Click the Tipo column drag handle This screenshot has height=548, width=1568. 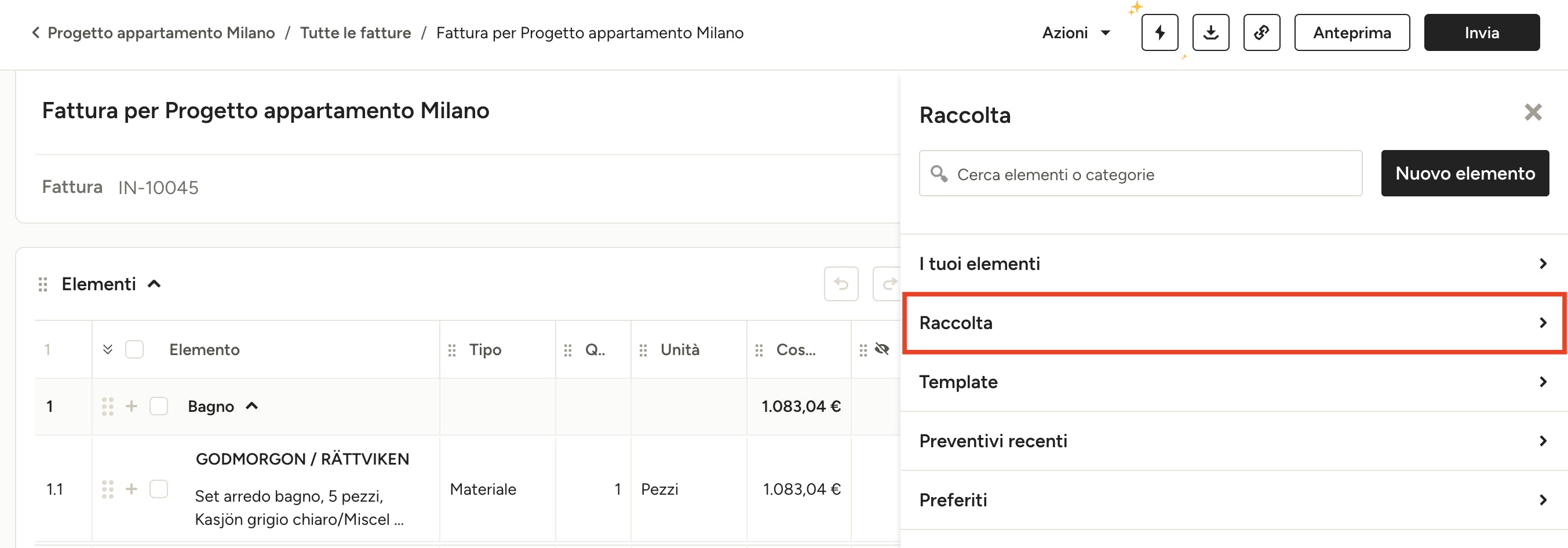(451, 350)
